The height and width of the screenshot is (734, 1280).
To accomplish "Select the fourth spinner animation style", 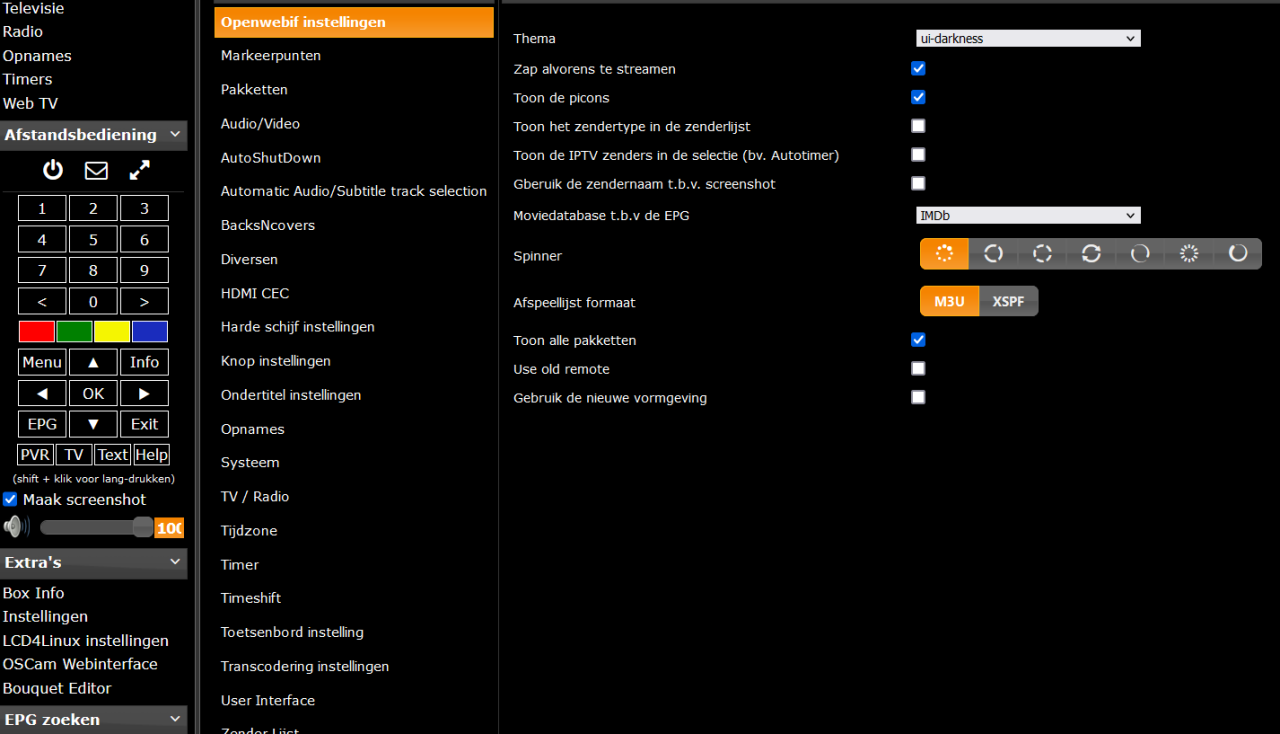I will pyautogui.click(x=1091, y=254).
